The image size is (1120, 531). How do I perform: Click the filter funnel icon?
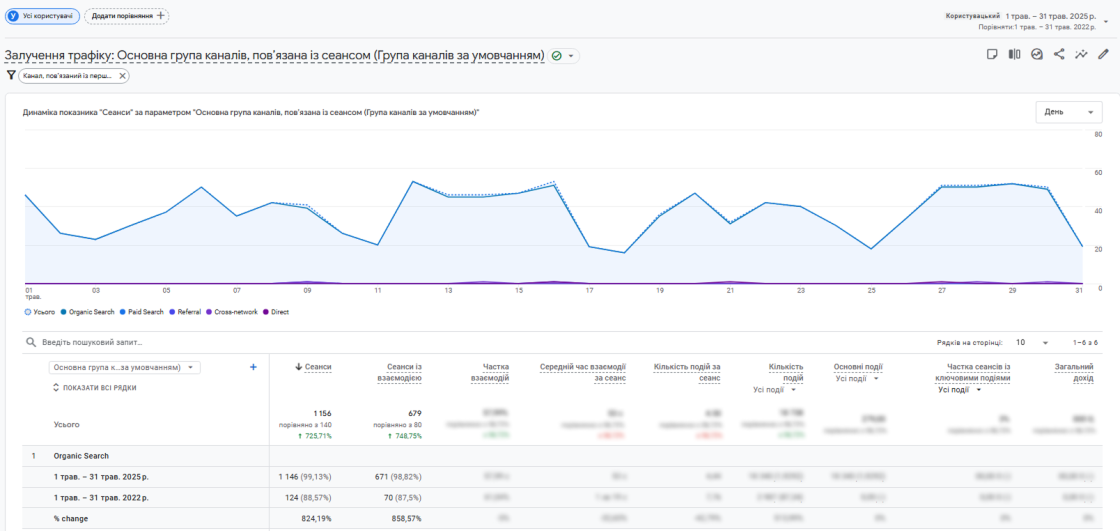point(11,75)
